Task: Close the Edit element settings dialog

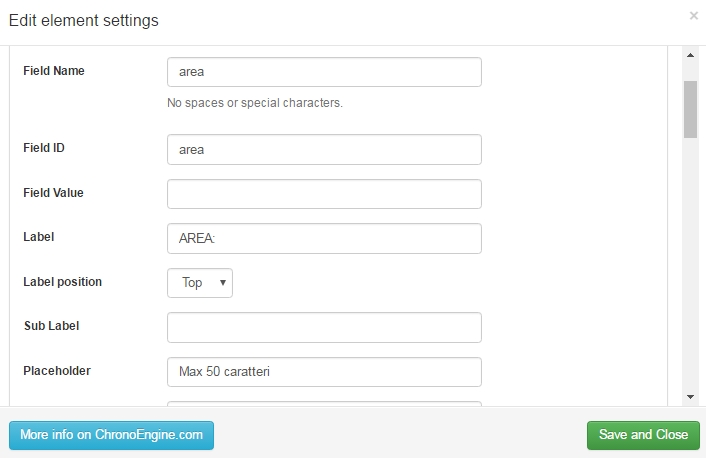Action: point(693,16)
